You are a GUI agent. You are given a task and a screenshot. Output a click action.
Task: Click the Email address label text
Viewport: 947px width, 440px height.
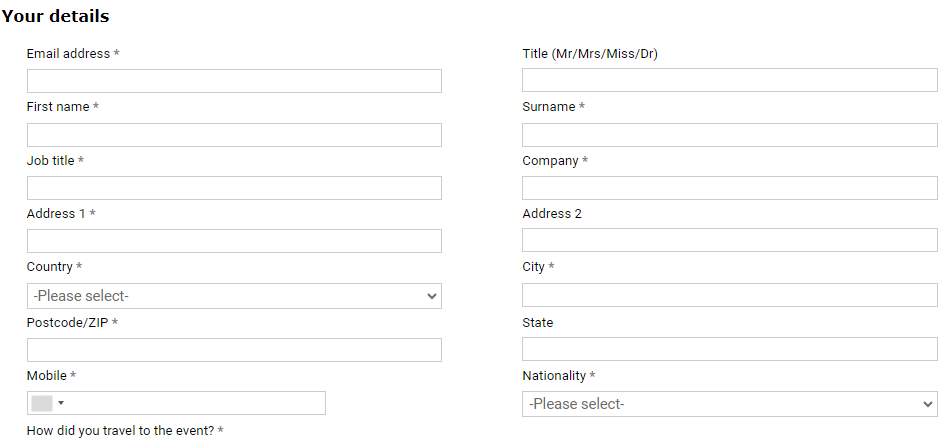click(68, 54)
